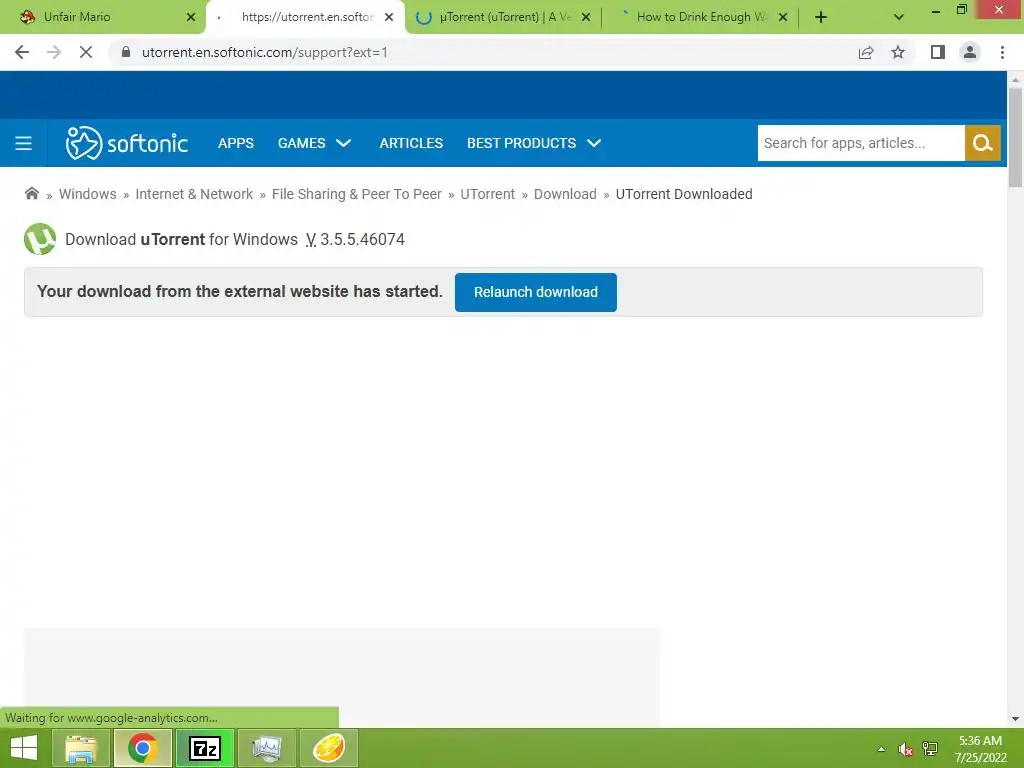Open the GAMES menu item

pos(301,143)
